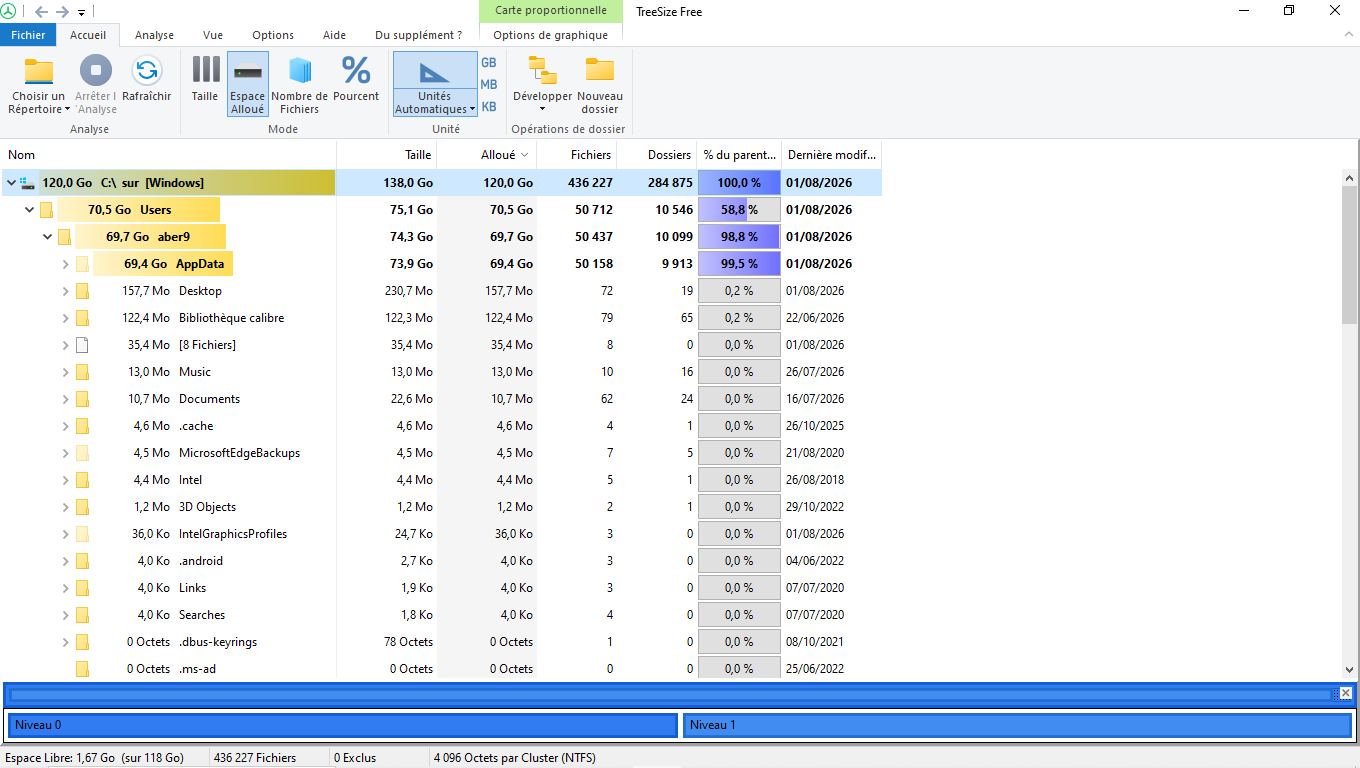Click the Rafraîchir refresh icon
This screenshot has width=1360, height=768.
(147, 71)
